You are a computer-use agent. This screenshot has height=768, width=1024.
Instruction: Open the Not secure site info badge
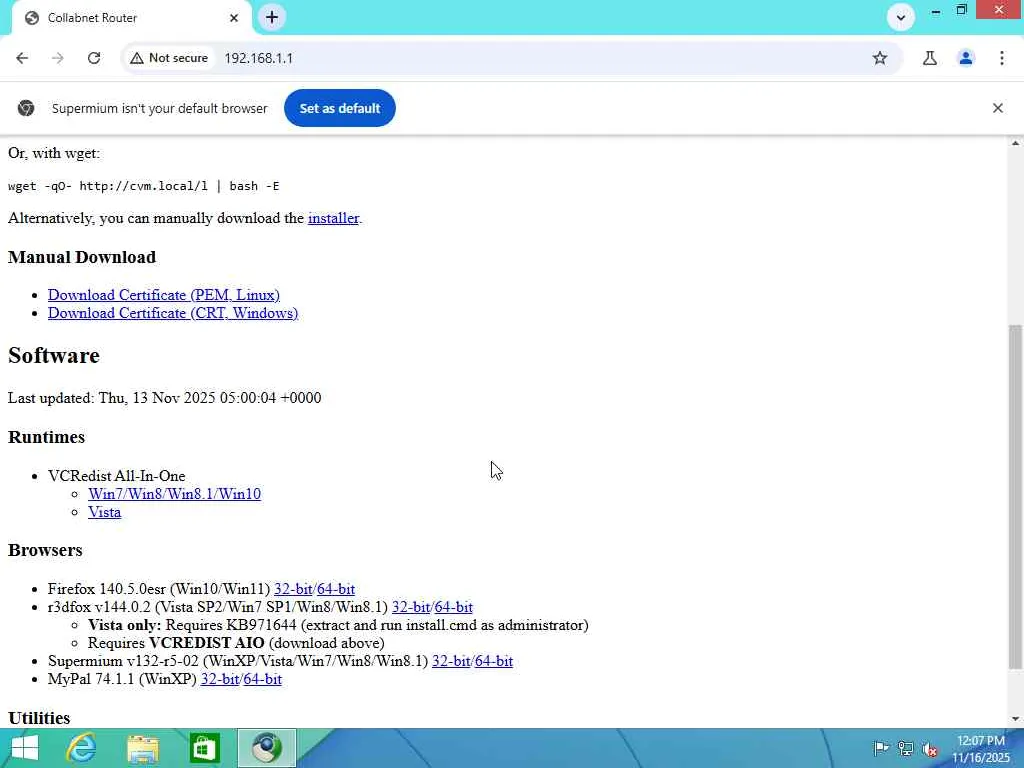(x=168, y=58)
